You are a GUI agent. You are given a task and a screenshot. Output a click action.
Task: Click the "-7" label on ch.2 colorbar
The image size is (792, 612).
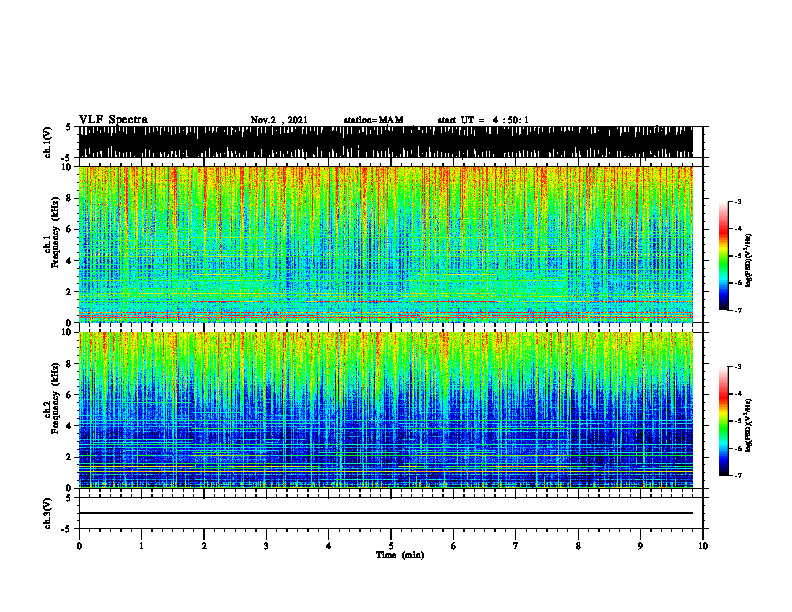point(738,475)
